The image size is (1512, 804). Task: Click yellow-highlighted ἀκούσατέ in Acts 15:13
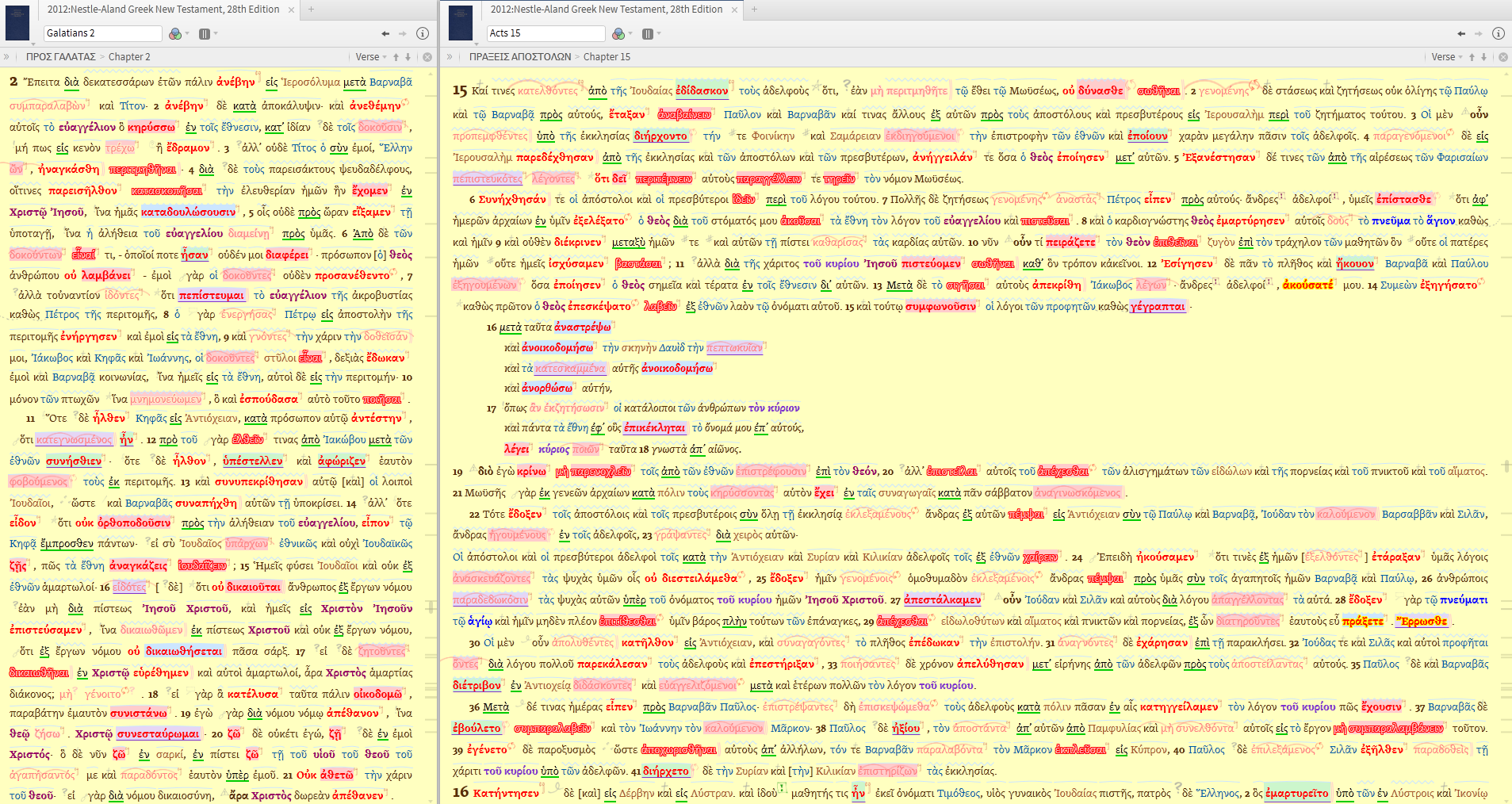coord(1308,285)
